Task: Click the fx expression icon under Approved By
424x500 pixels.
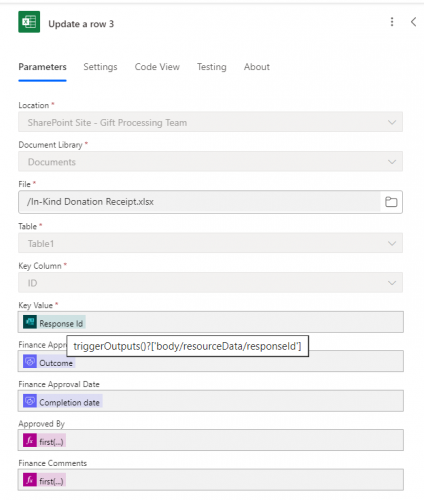Action: coord(30,440)
